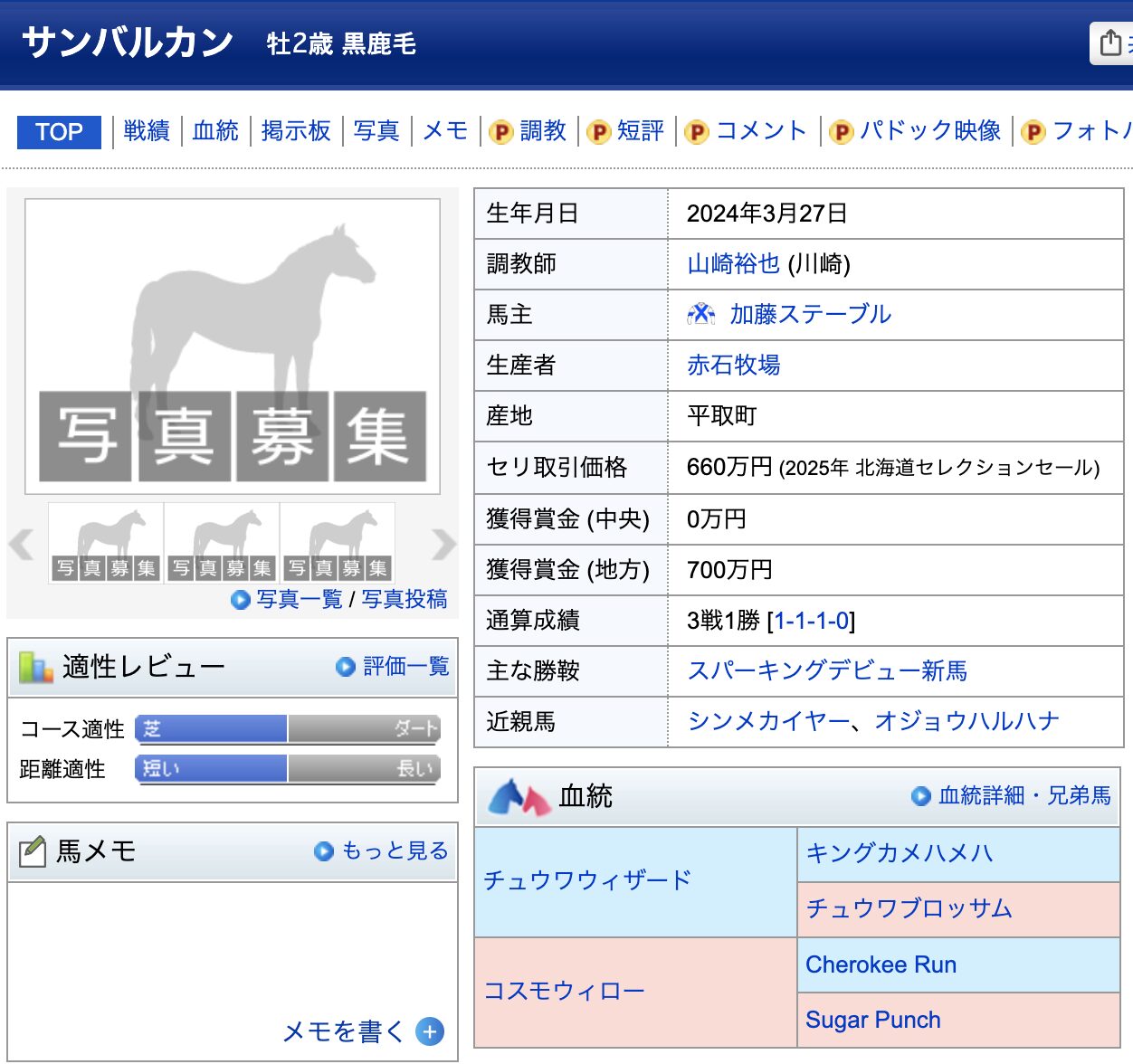This screenshot has height=1064, width=1133.
Task: Click the 660万円 sale price text
Action: click(729, 467)
